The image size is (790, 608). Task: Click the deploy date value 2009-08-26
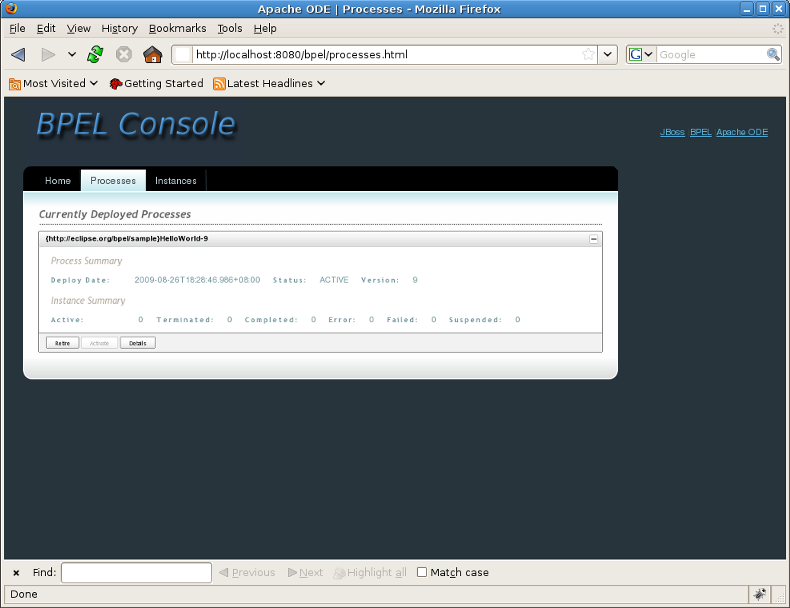tap(197, 280)
